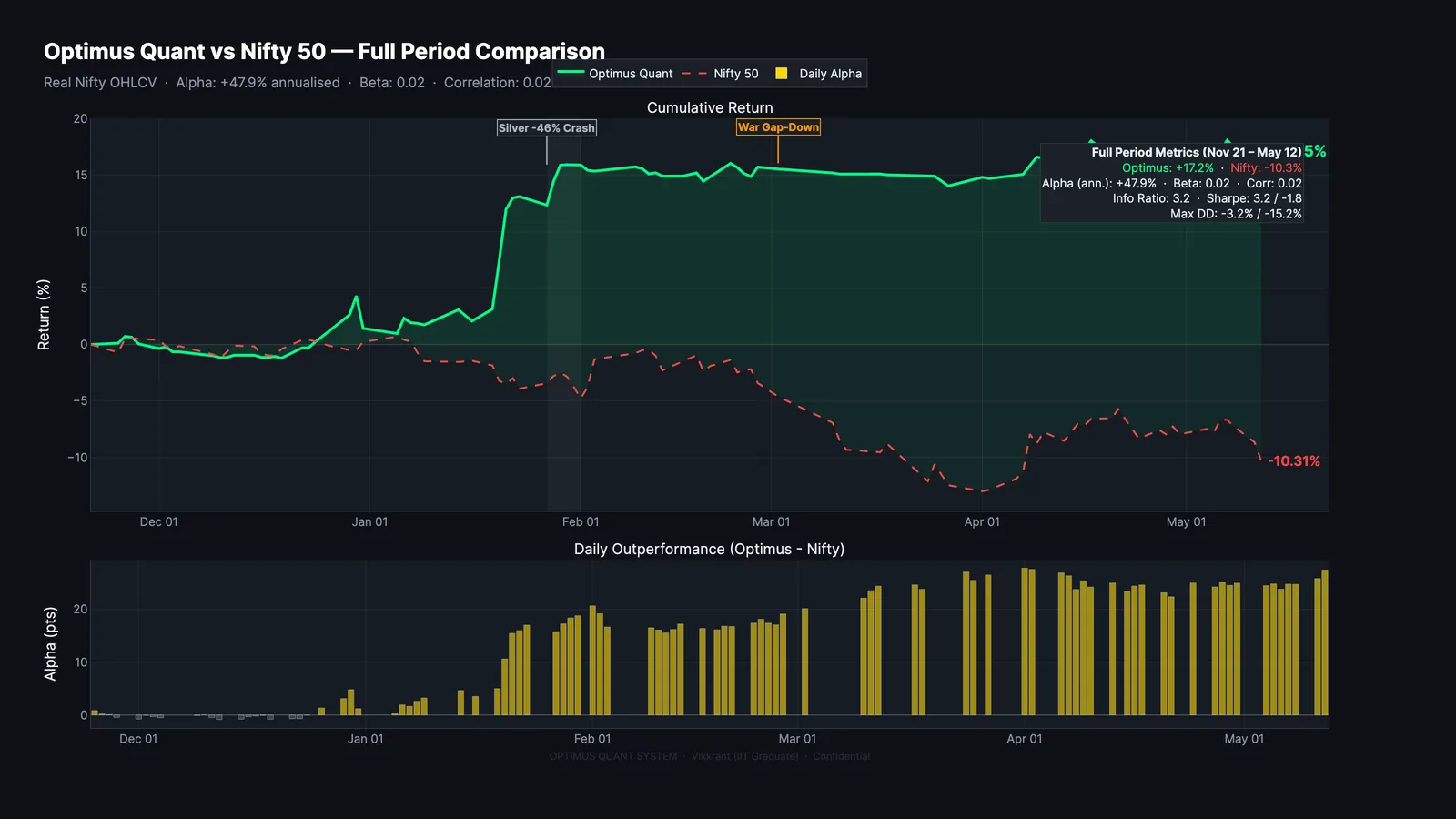The width and height of the screenshot is (1456, 819).
Task: Toggle the Nifty 50 legend entry
Action: [720, 74]
